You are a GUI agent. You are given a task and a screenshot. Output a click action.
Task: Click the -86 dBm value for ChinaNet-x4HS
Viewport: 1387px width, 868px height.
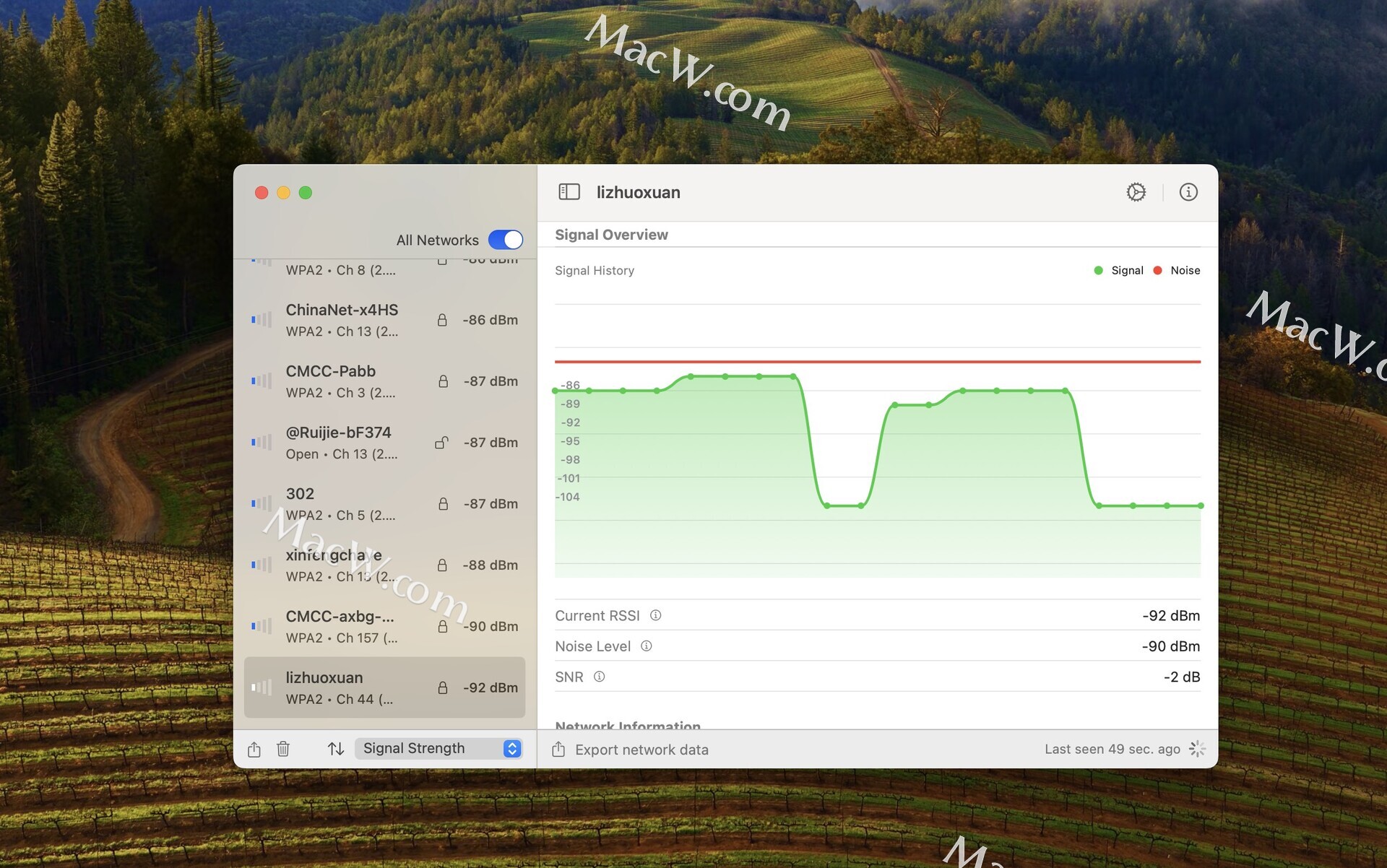pos(490,320)
